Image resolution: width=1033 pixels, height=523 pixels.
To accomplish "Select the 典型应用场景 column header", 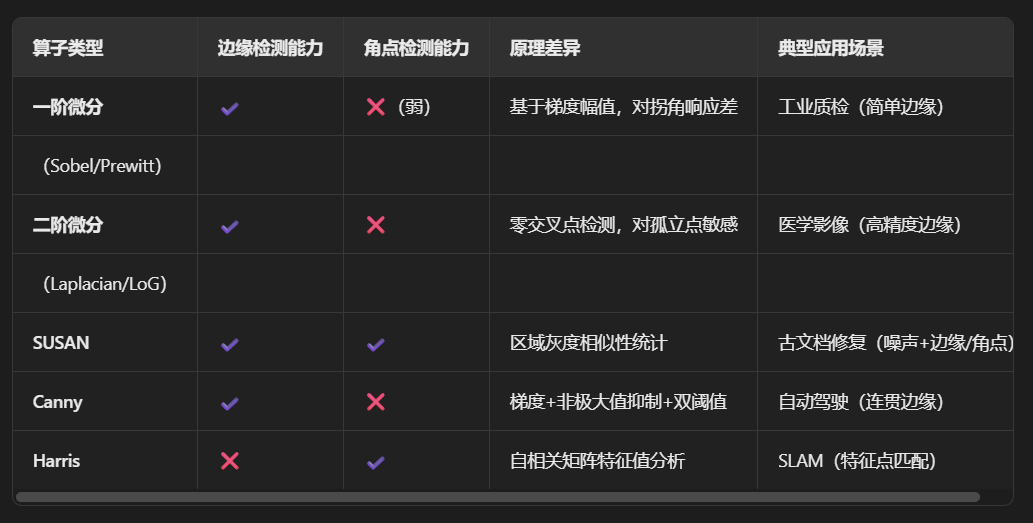I will tap(830, 48).
